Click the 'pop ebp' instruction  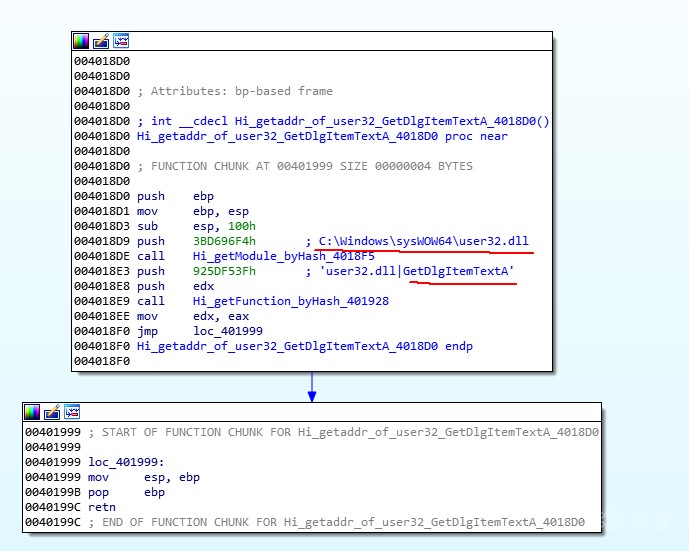[127, 492]
